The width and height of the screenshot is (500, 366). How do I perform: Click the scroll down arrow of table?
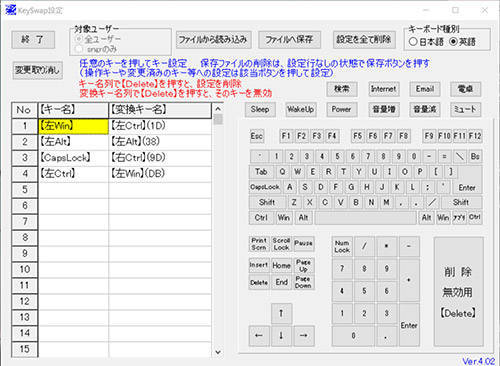218,352
